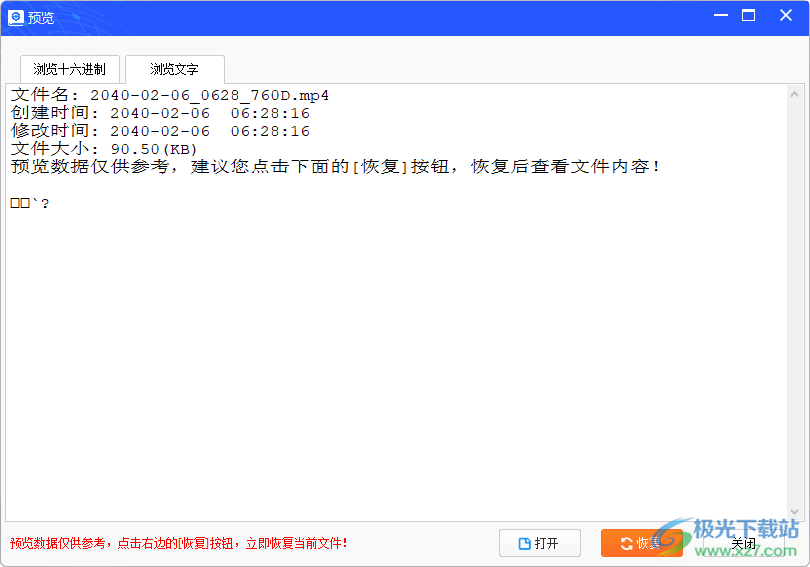
Task: Click the 预览数据仅供参考 notice line in text area
Action: pos(335,167)
